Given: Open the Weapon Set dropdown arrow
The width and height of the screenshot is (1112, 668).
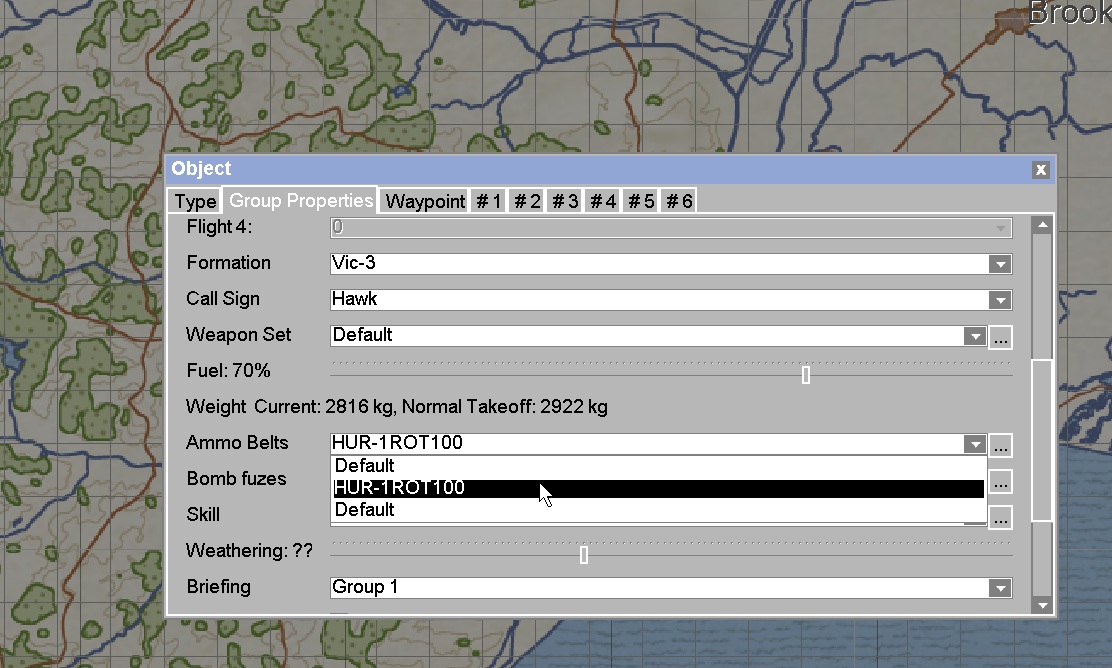Looking at the screenshot, I should coord(974,337).
